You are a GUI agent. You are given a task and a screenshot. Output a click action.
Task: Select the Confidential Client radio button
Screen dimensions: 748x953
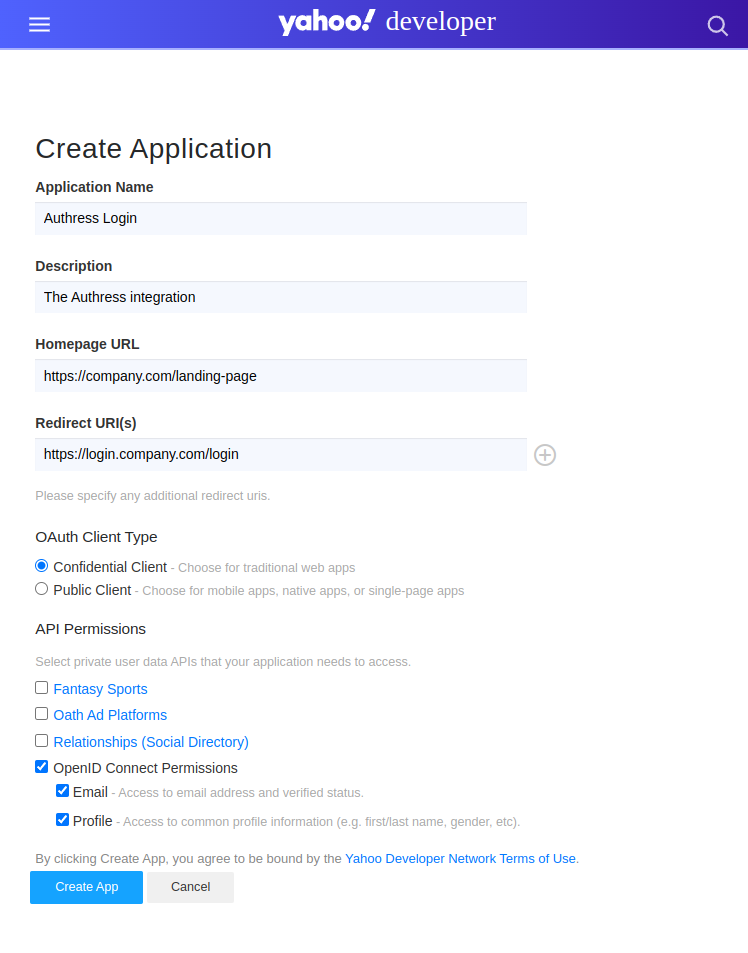click(x=41, y=565)
